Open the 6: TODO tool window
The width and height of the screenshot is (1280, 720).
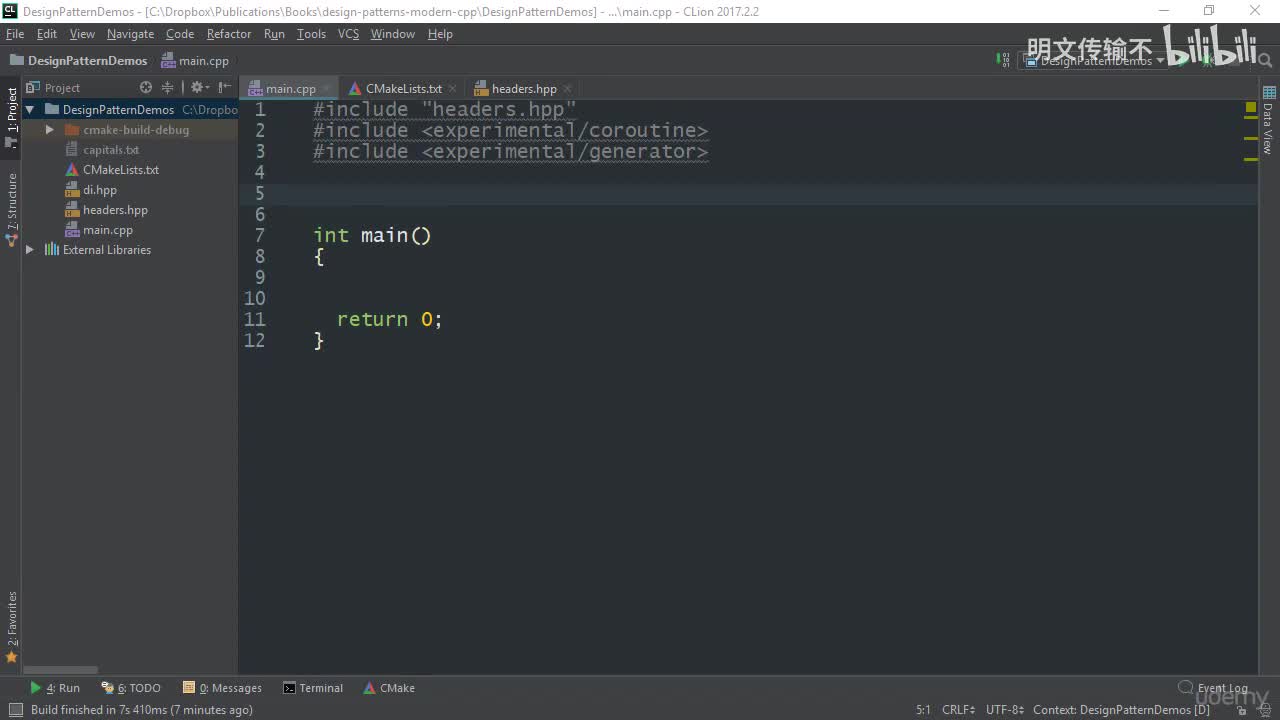click(x=131, y=688)
